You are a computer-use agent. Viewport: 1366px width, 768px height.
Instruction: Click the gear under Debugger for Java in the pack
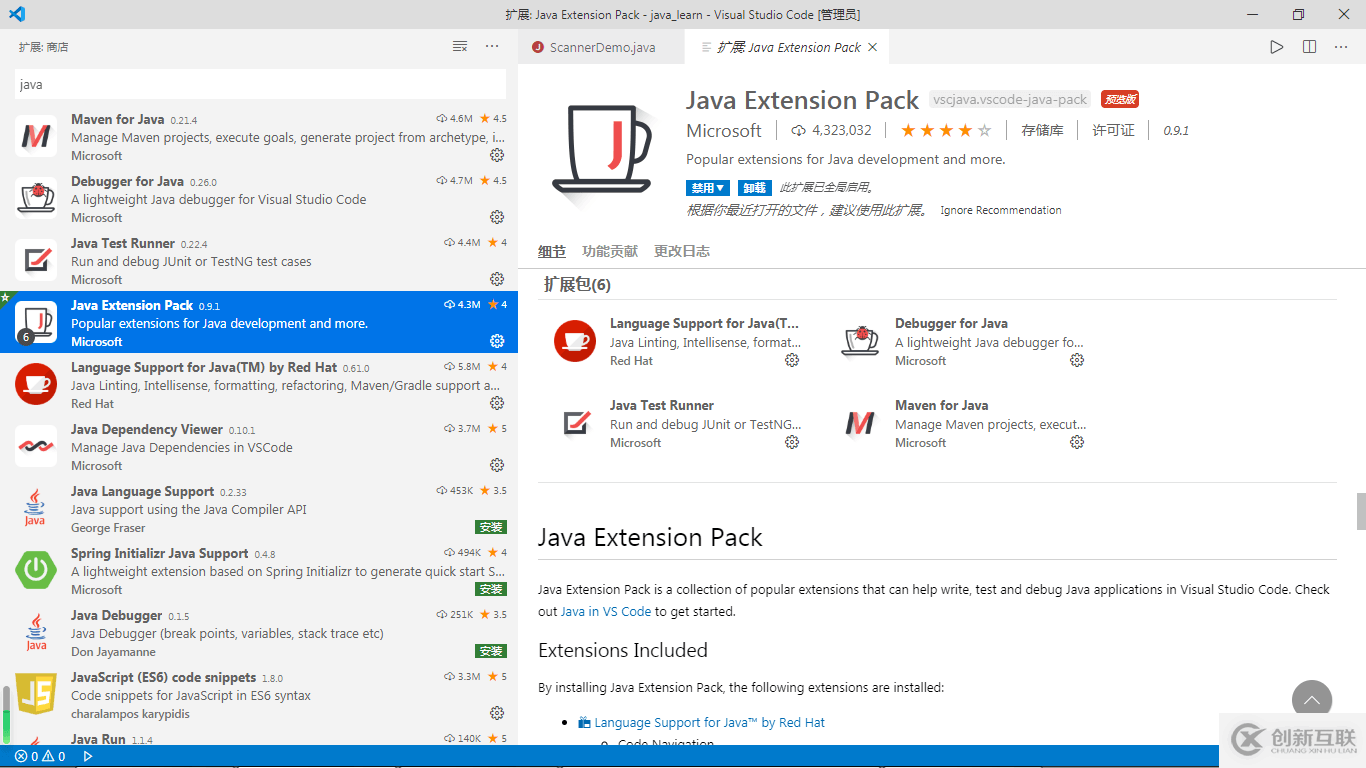pyautogui.click(x=1077, y=360)
